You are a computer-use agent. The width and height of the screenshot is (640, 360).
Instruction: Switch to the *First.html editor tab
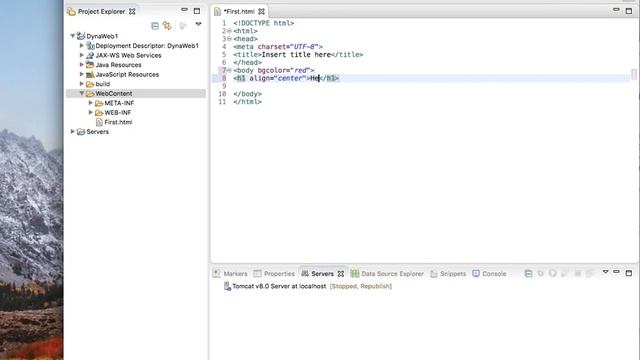[239, 11]
